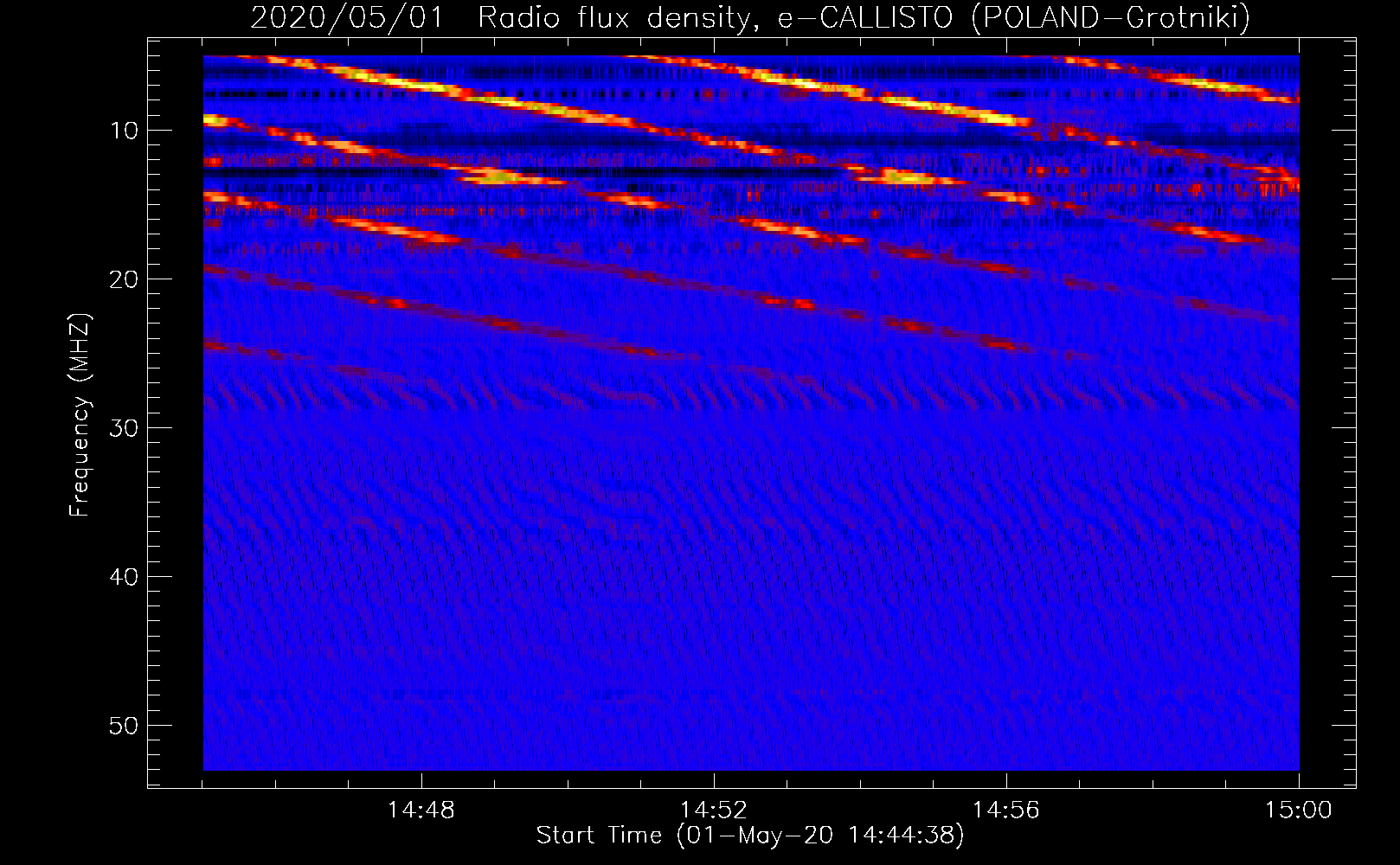Click the 'Frequency (MHZ)' axis label
The height and width of the screenshot is (865, 1400).
click(x=80, y=415)
